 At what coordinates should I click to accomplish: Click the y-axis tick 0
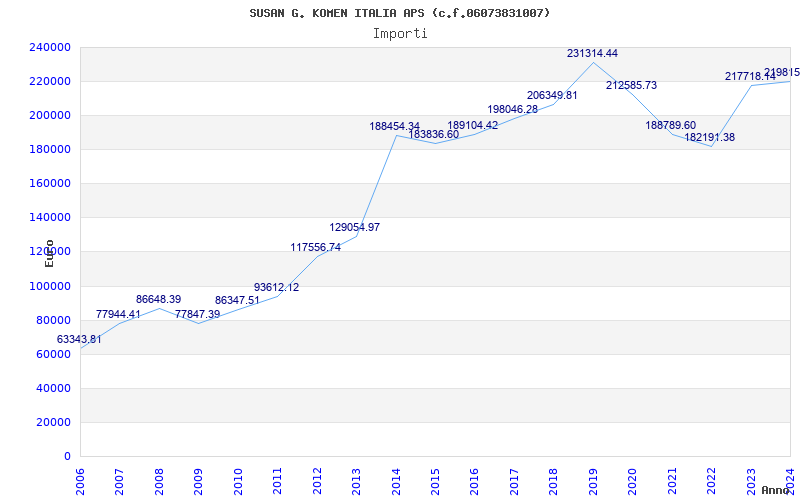(67, 457)
